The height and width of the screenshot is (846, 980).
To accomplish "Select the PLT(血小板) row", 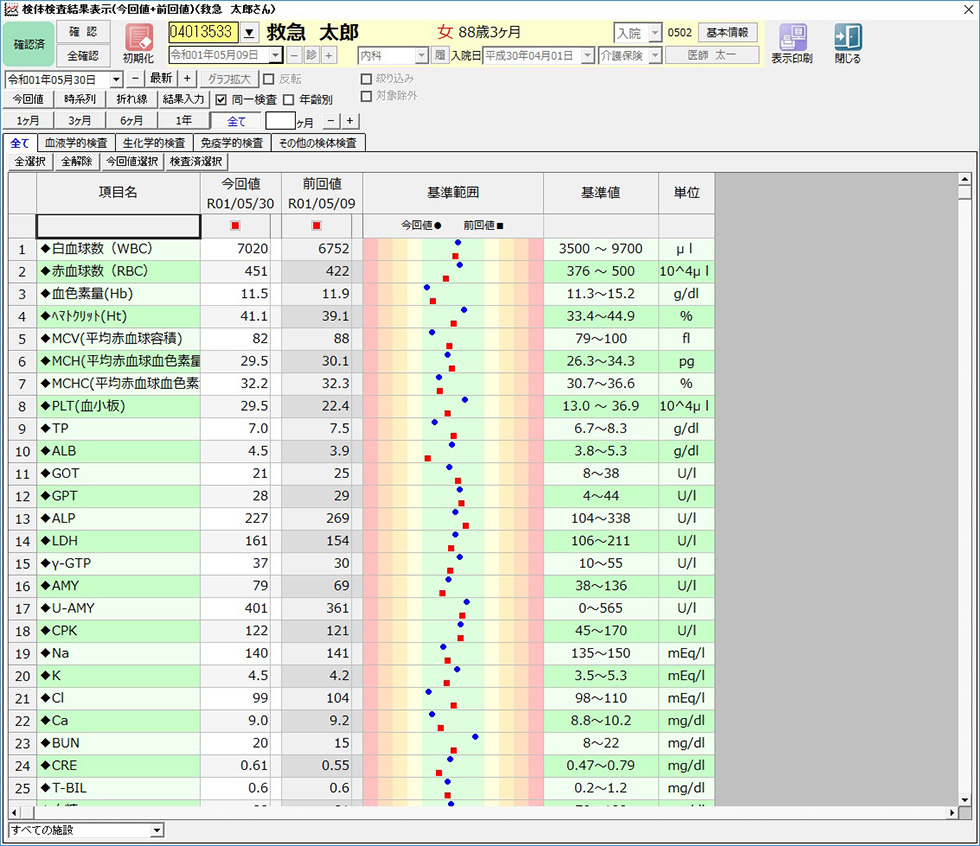I will click(x=361, y=406).
